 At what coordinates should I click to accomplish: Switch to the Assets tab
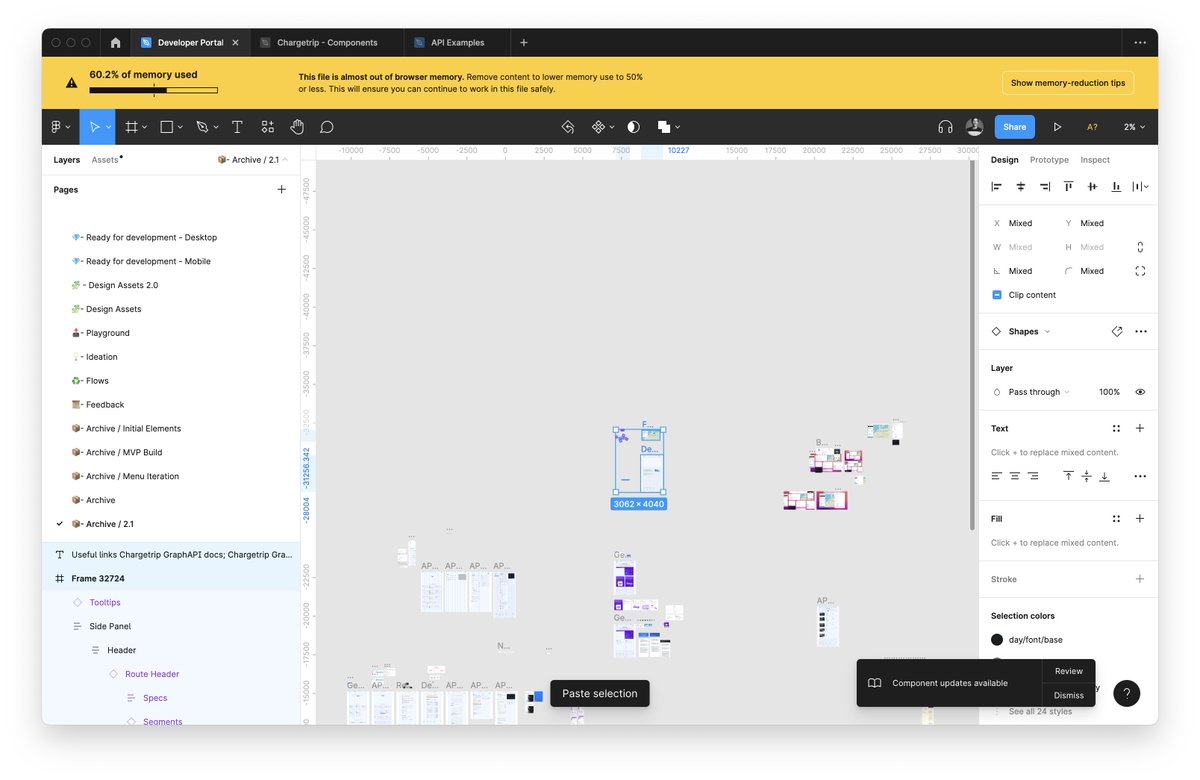[x=105, y=160]
